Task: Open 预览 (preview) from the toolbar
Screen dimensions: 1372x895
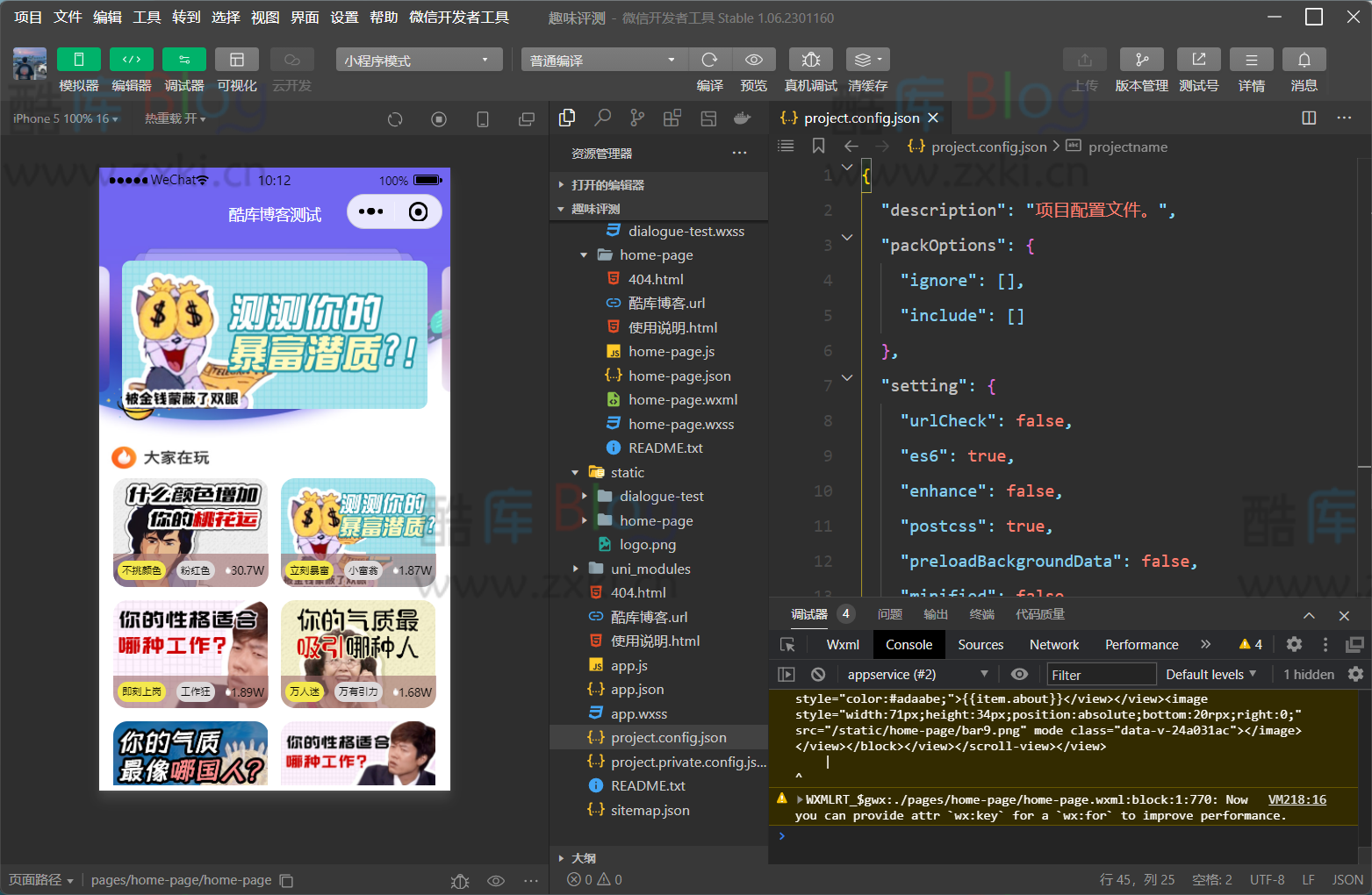Action: coord(753,59)
